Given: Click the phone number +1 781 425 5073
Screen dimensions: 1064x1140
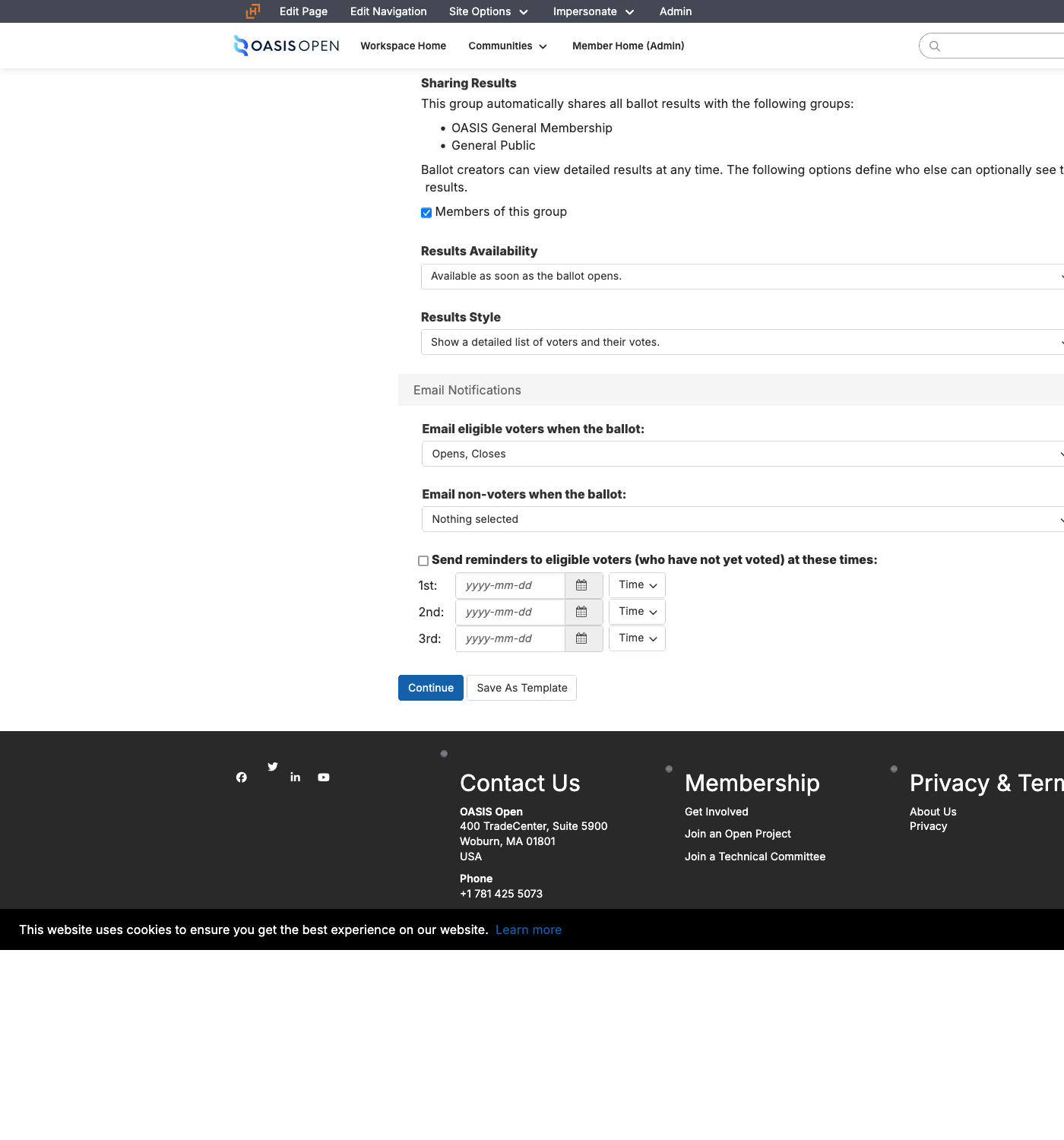Looking at the screenshot, I should 501,894.
